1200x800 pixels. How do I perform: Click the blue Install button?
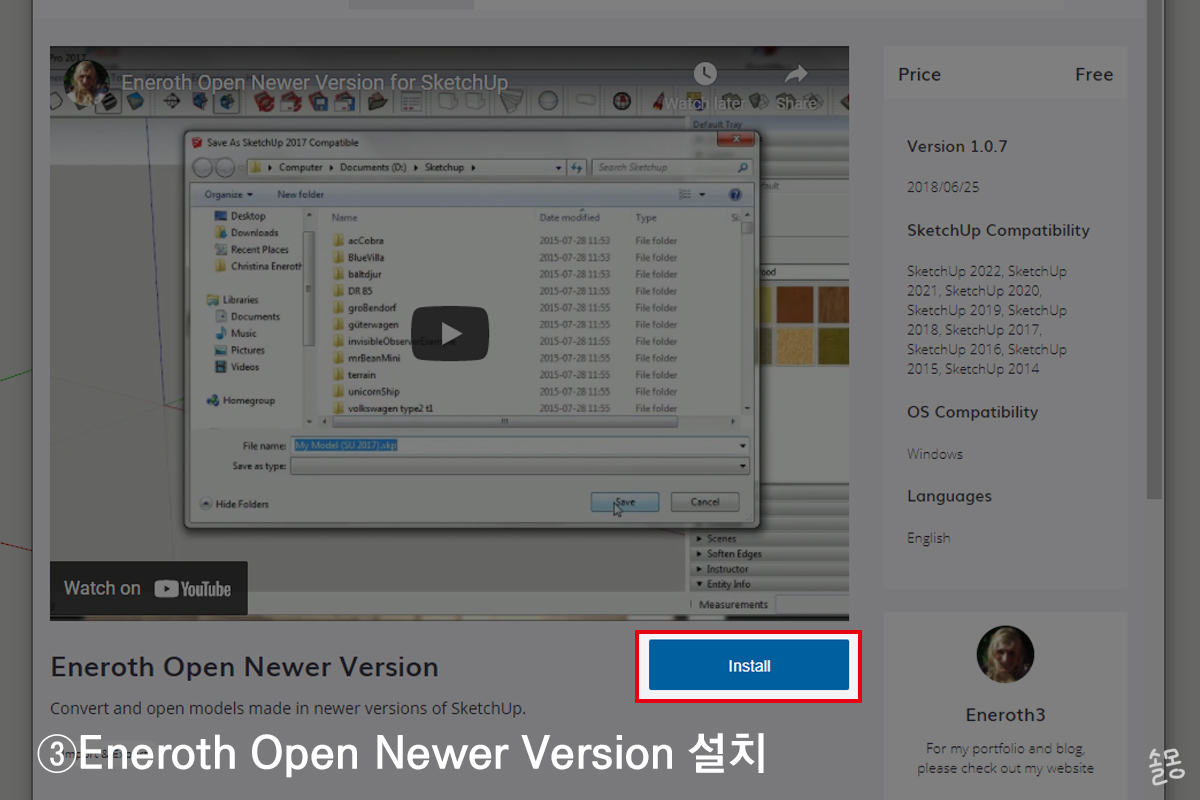click(x=749, y=666)
